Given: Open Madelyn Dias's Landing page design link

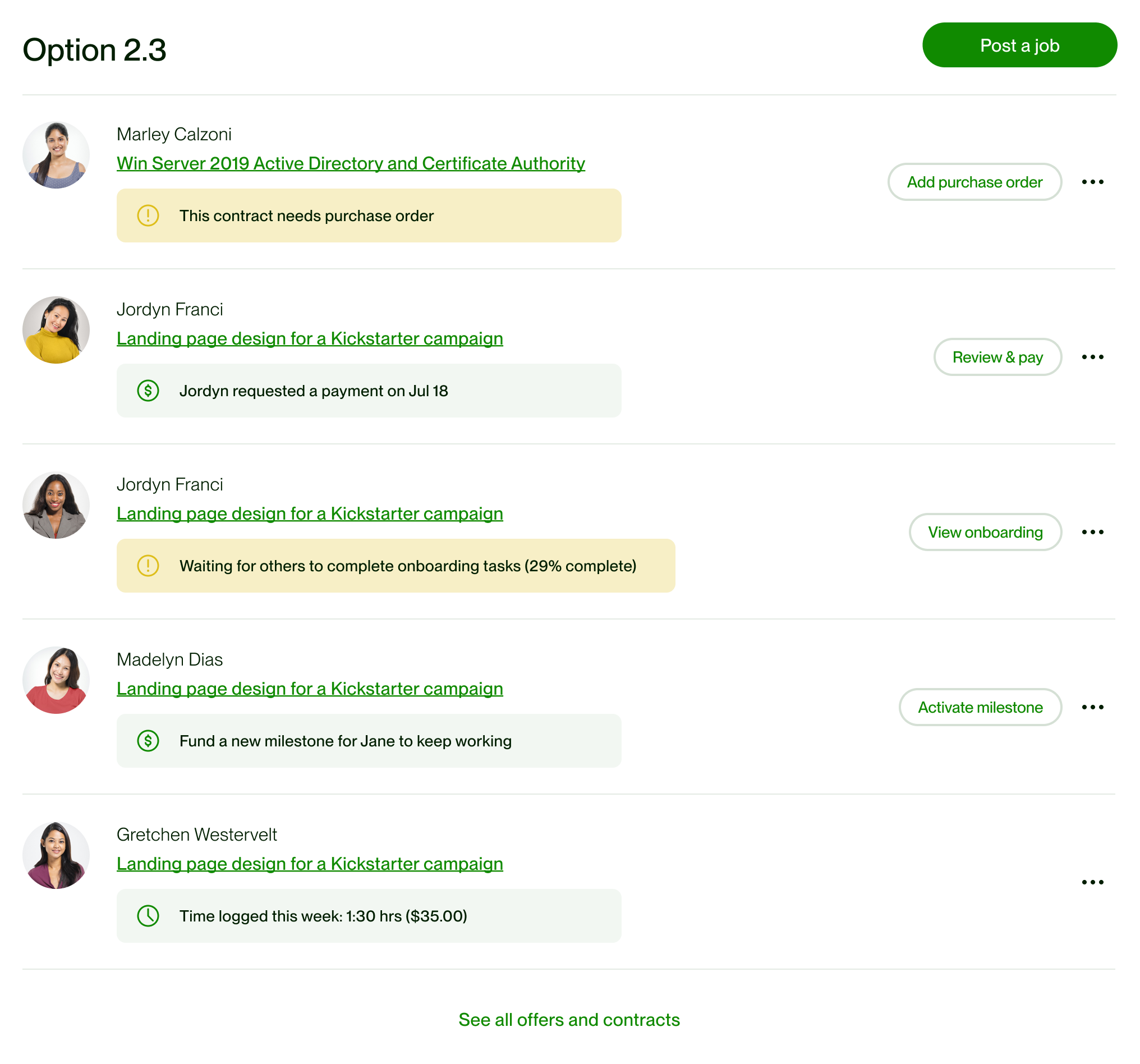Looking at the screenshot, I should [x=310, y=689].
